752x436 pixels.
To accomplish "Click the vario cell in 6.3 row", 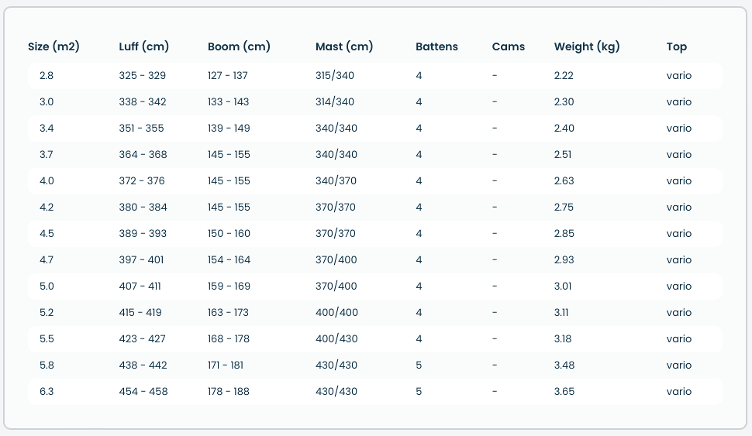I will coord(679,392).
